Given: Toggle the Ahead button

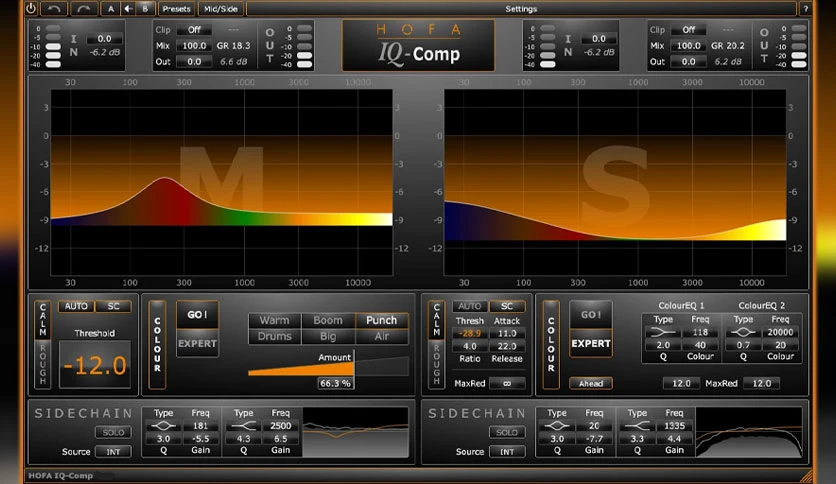Looking at the screenshot, I should 591,383.
